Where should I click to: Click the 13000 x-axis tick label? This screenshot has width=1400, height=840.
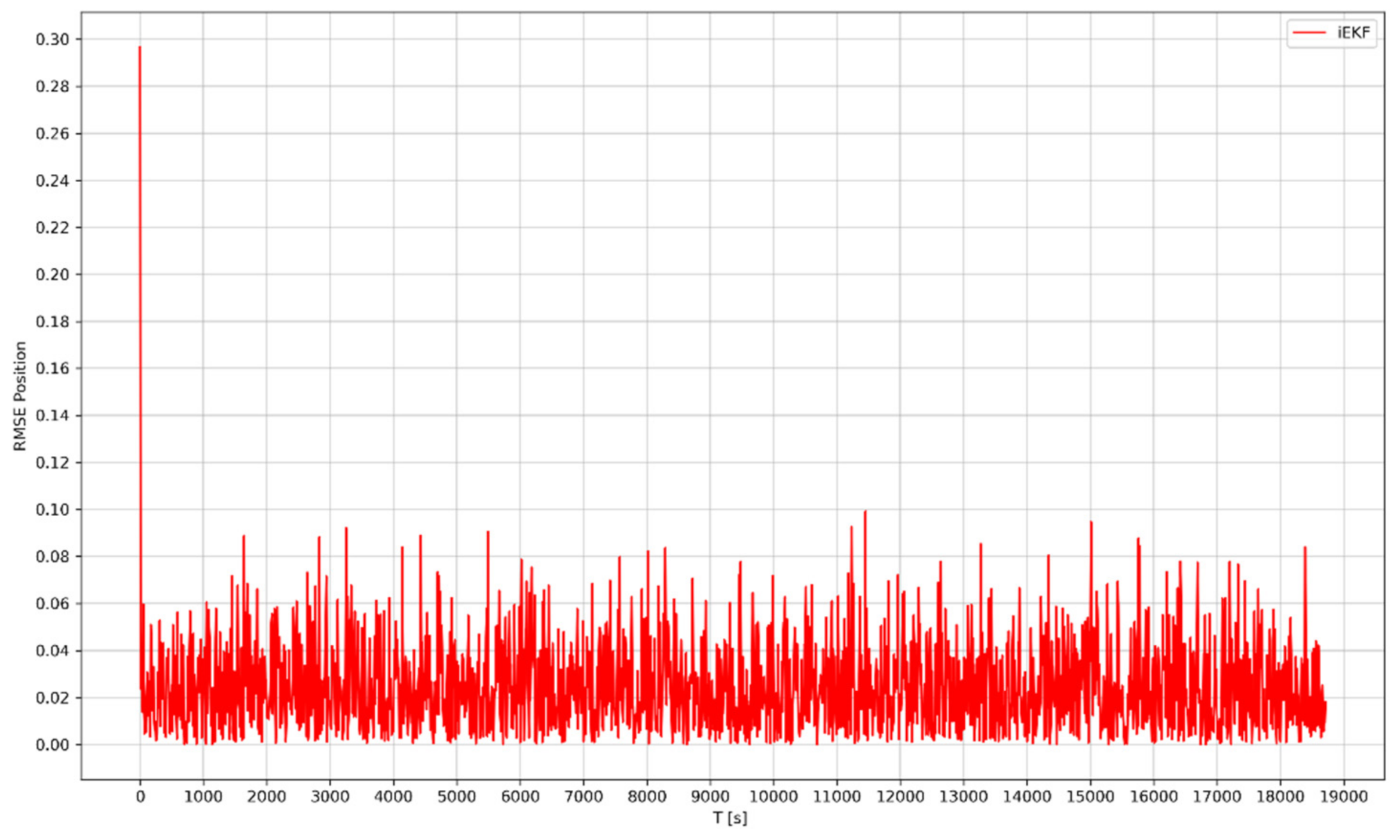click(x=963, y=797)
